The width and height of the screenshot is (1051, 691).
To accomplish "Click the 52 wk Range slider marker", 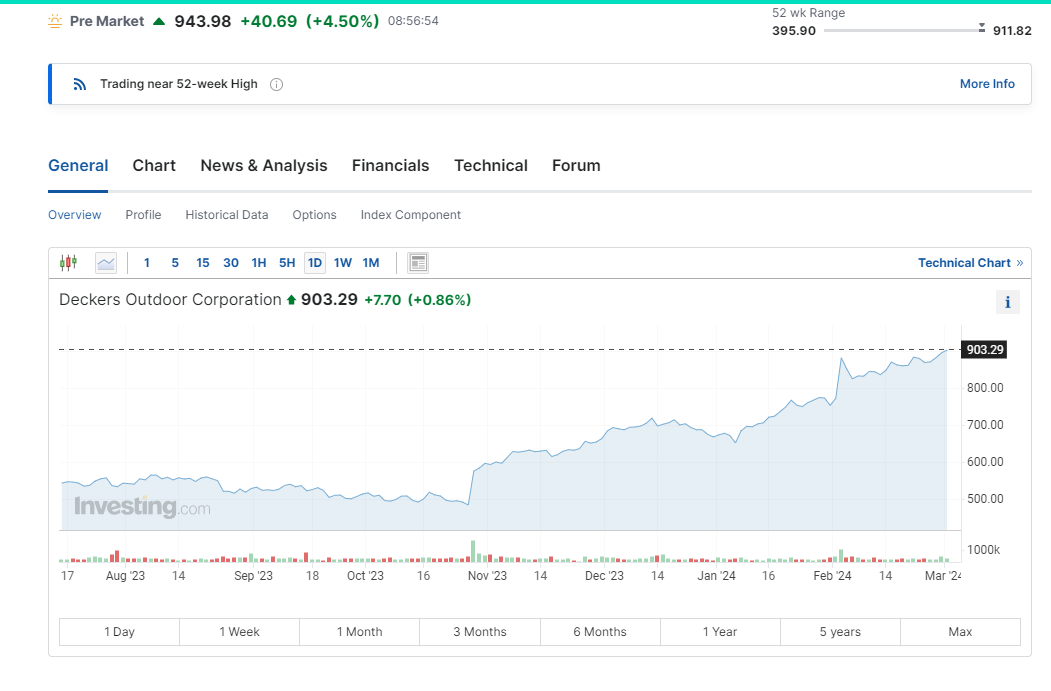I will click(x=981, y=27).
